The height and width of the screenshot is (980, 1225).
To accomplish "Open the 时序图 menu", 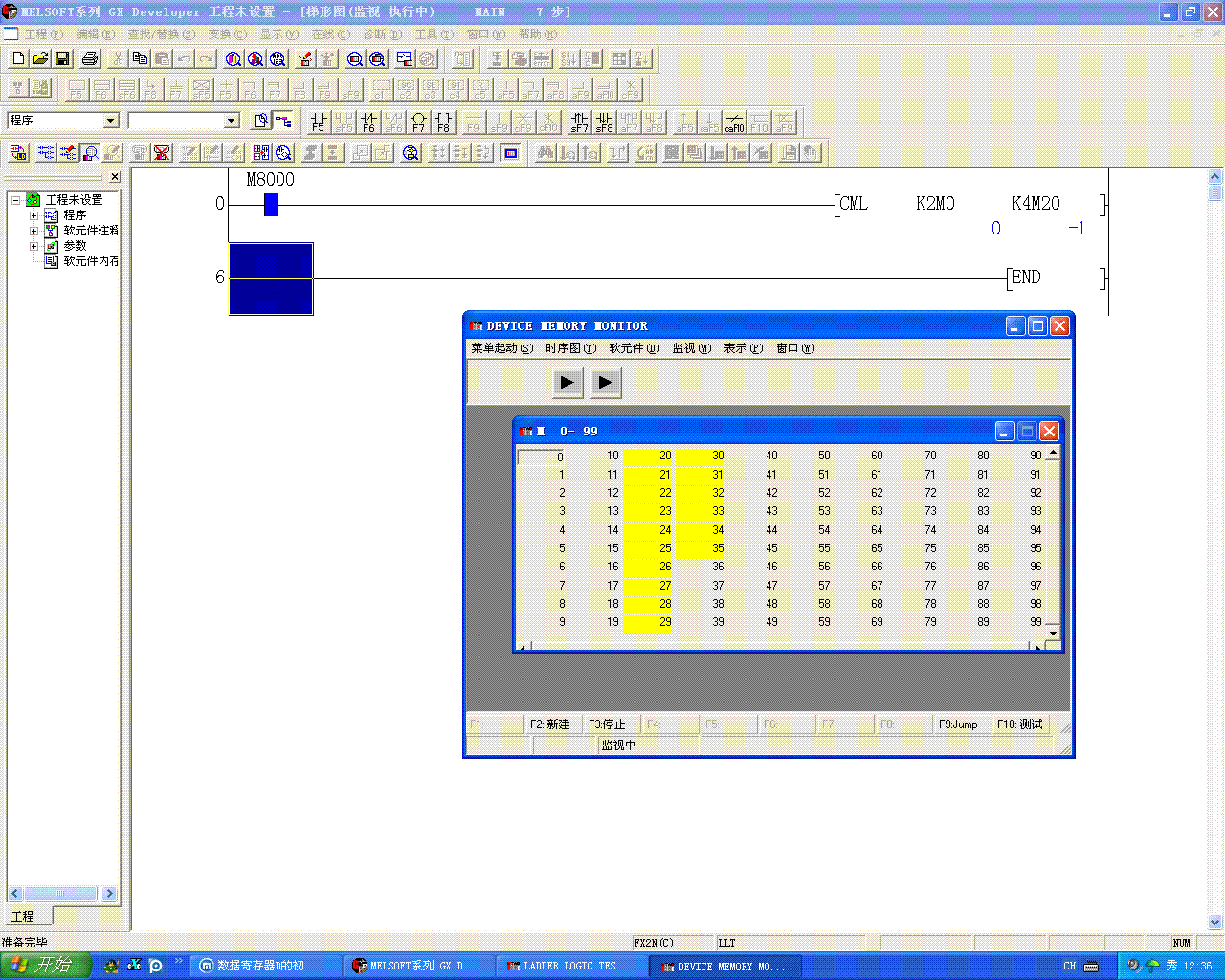I will click(x=570, y=348).
